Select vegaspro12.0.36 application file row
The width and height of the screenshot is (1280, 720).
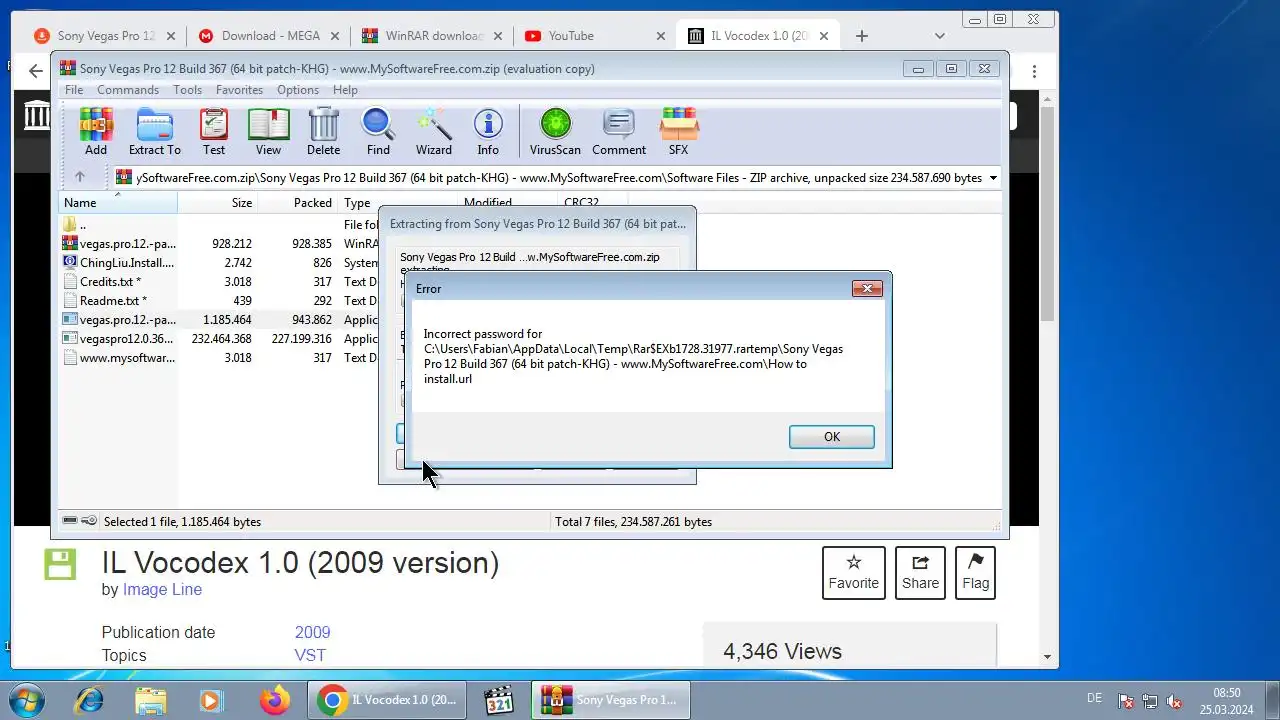pos(220,339)
